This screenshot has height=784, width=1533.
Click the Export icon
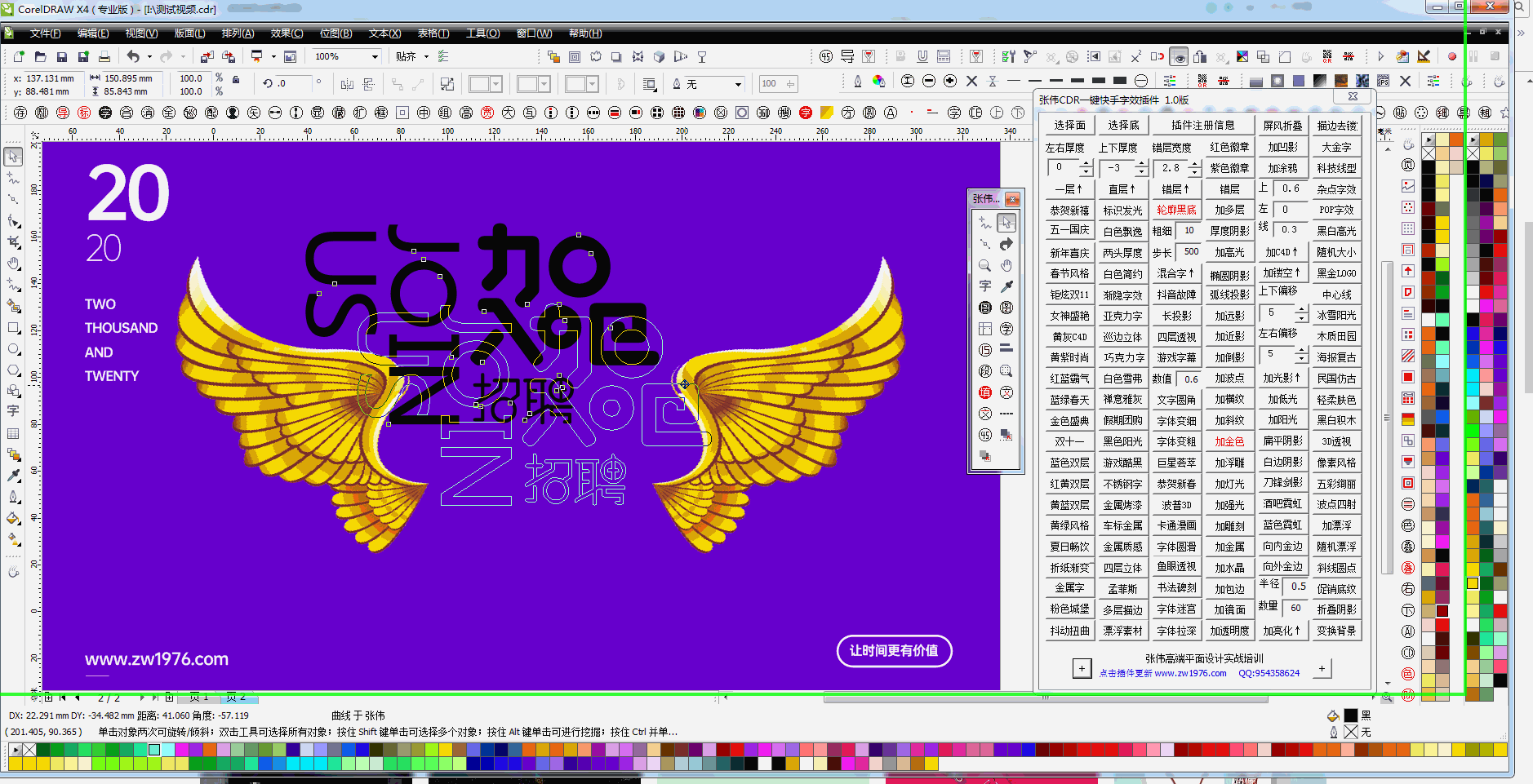tap(229, 57)
